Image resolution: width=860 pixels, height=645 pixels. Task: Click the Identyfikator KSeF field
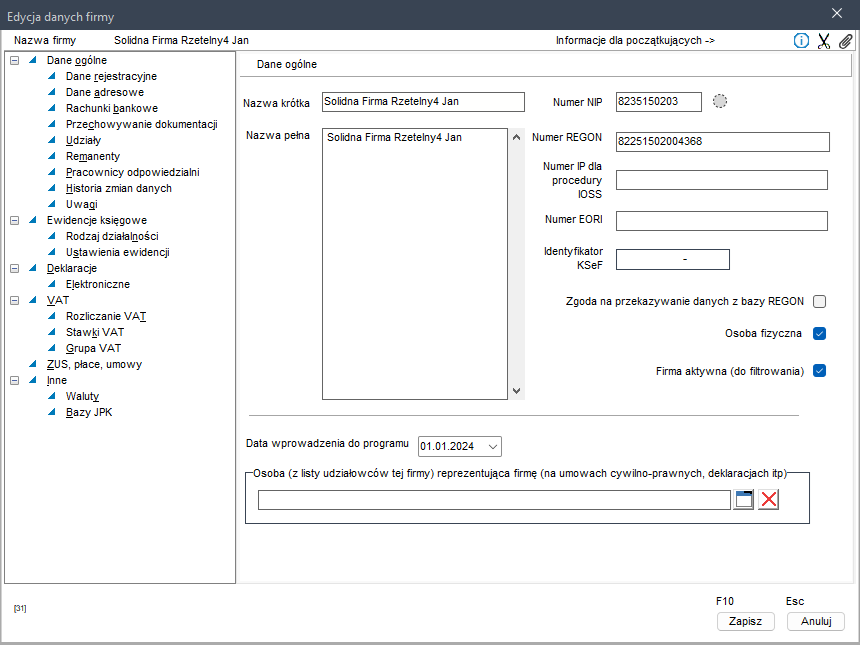point(672,259)
